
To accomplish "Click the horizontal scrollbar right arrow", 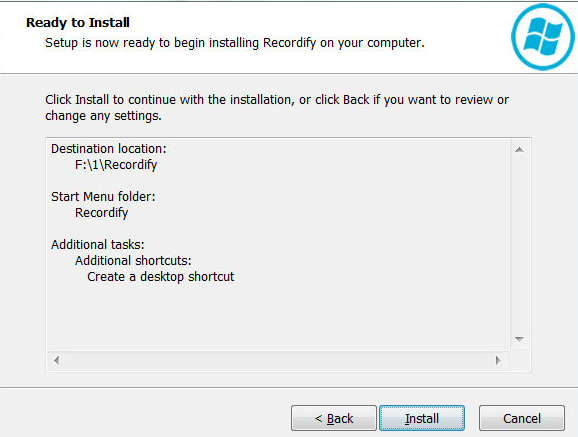I will pyautogui.click(x=498, y=360).
